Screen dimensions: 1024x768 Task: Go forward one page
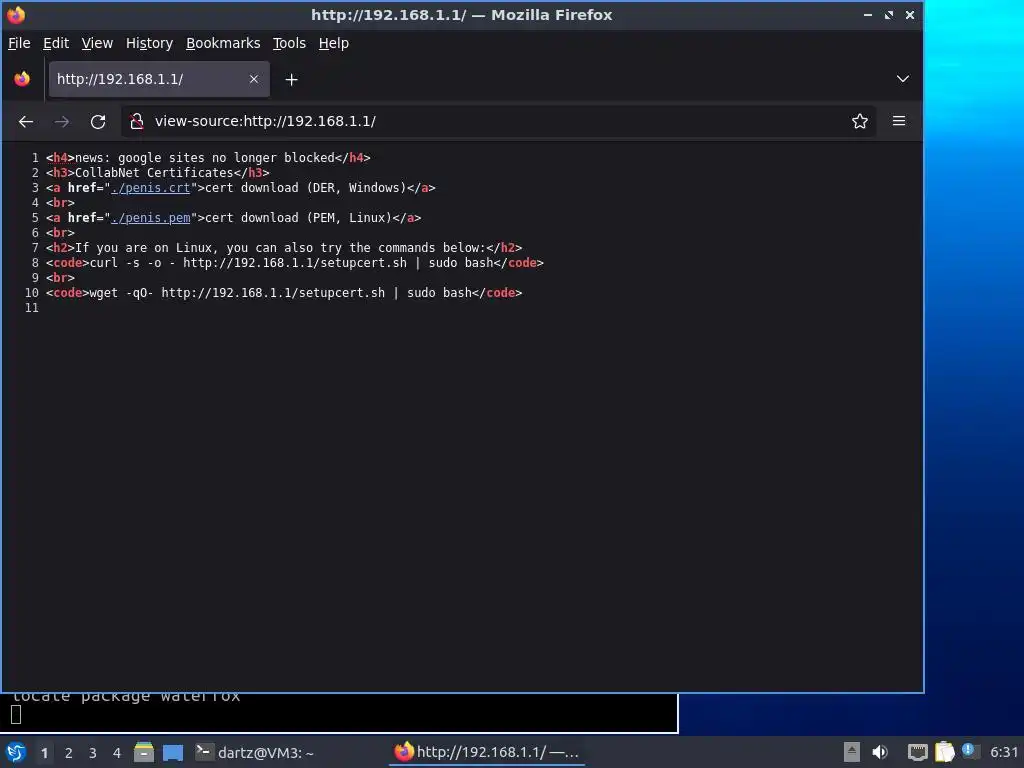[x=62, y=121]
